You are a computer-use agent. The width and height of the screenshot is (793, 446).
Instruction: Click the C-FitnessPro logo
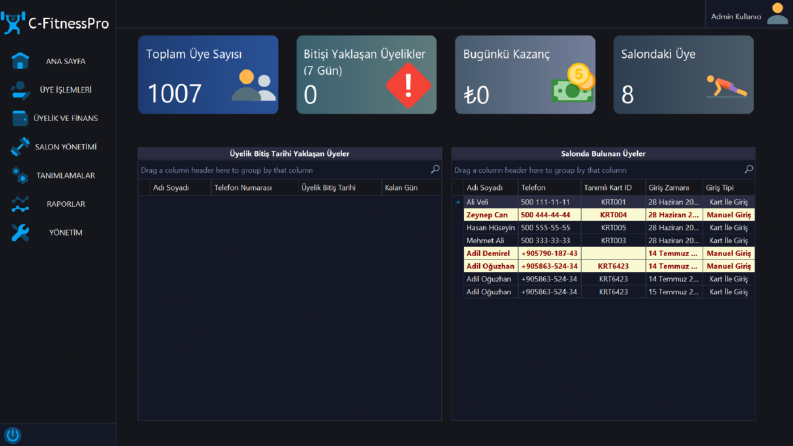(55, 23)
